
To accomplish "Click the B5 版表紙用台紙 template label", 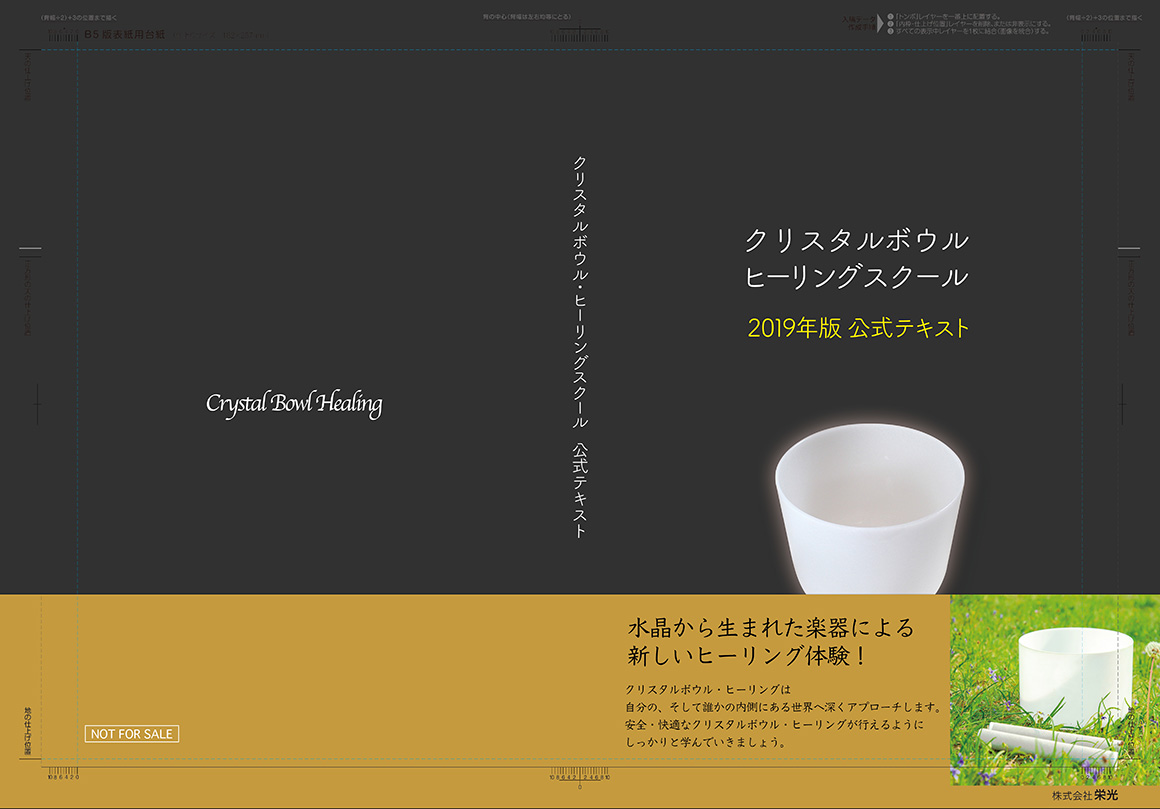I will coord(126,36).
